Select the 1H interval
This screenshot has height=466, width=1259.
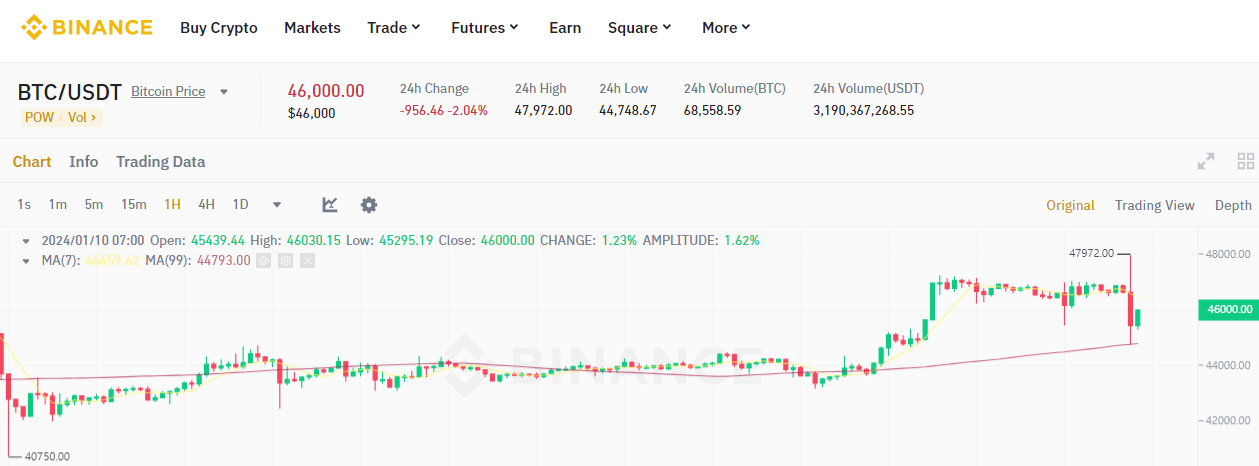[x=172, y=205]
